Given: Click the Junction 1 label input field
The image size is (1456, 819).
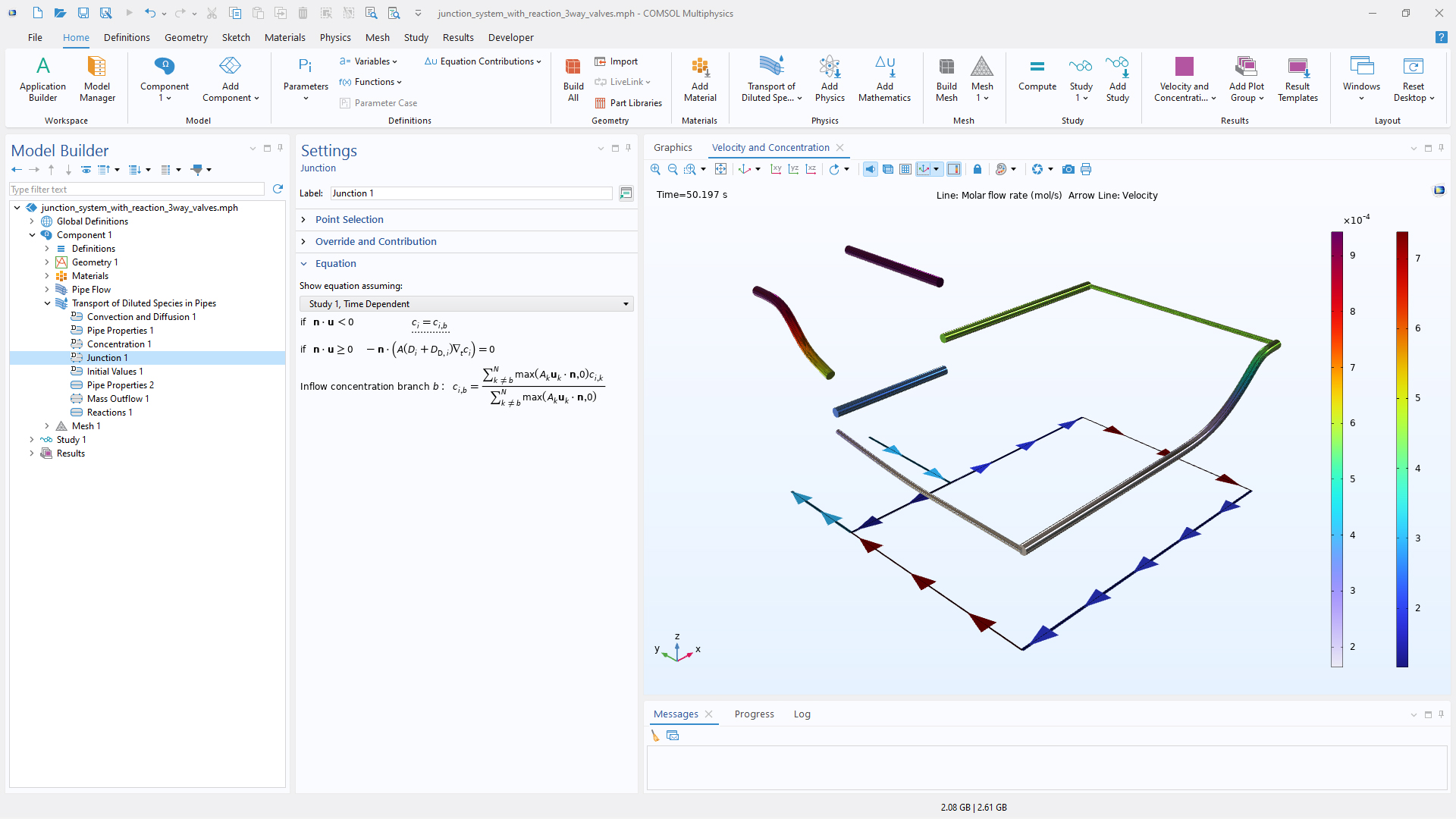Looking at the screenshot, I should point(470,193).
